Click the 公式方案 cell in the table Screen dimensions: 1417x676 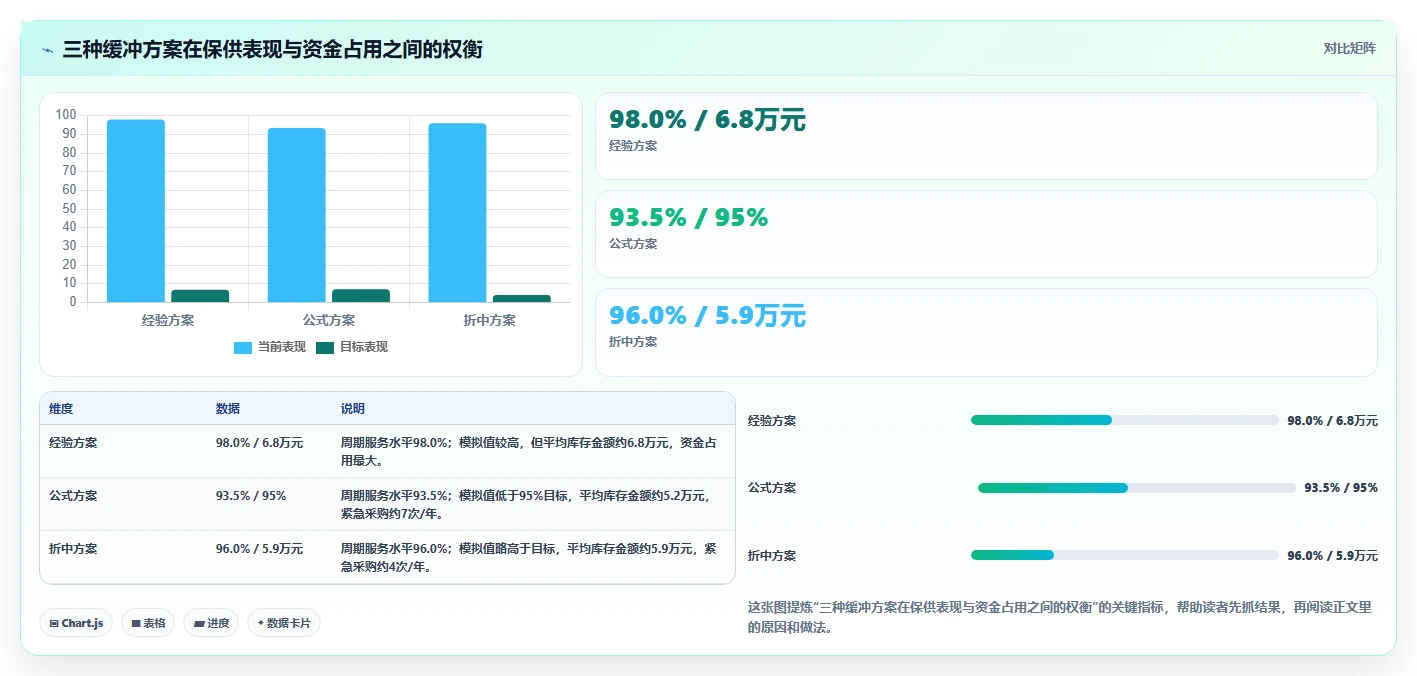(73, 495)
